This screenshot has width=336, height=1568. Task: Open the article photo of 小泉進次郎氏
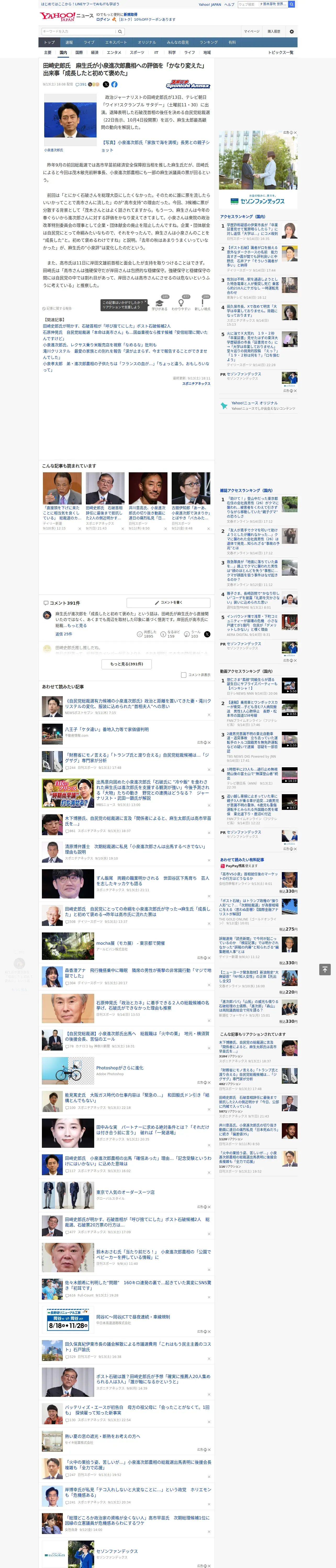70,120
